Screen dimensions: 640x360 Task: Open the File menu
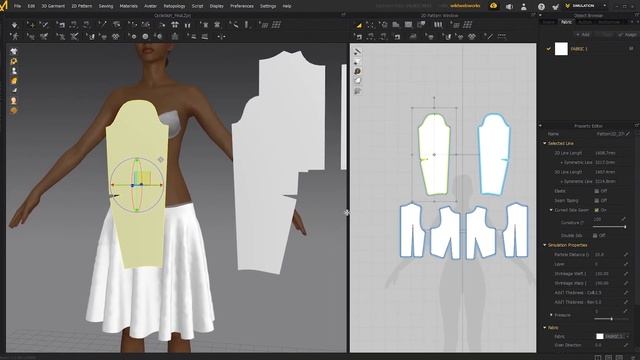coord(18,6)
